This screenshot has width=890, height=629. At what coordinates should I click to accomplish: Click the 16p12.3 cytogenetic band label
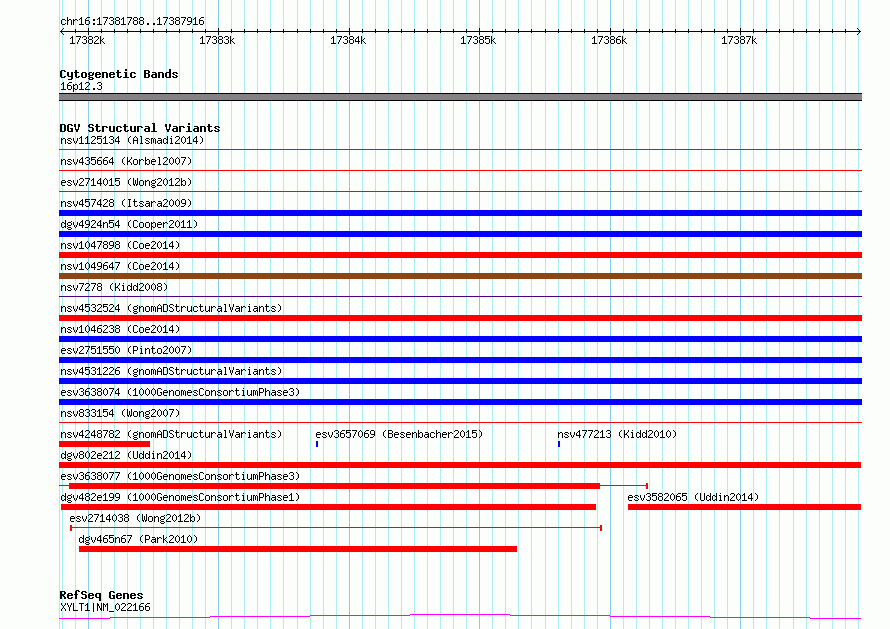pos(81,86)
